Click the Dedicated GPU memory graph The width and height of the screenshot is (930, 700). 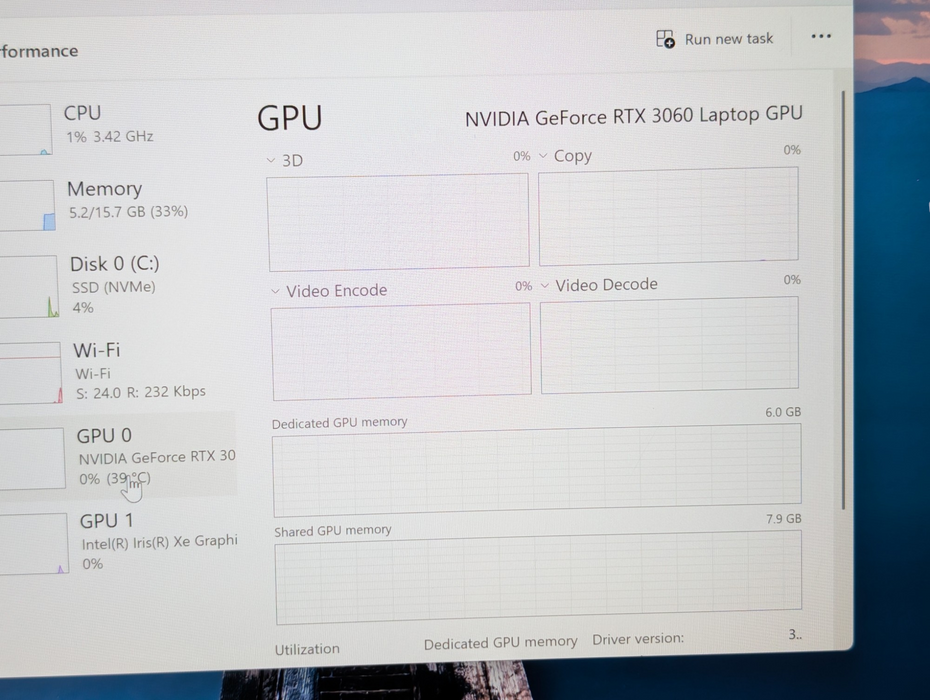[x=537, y=470]
